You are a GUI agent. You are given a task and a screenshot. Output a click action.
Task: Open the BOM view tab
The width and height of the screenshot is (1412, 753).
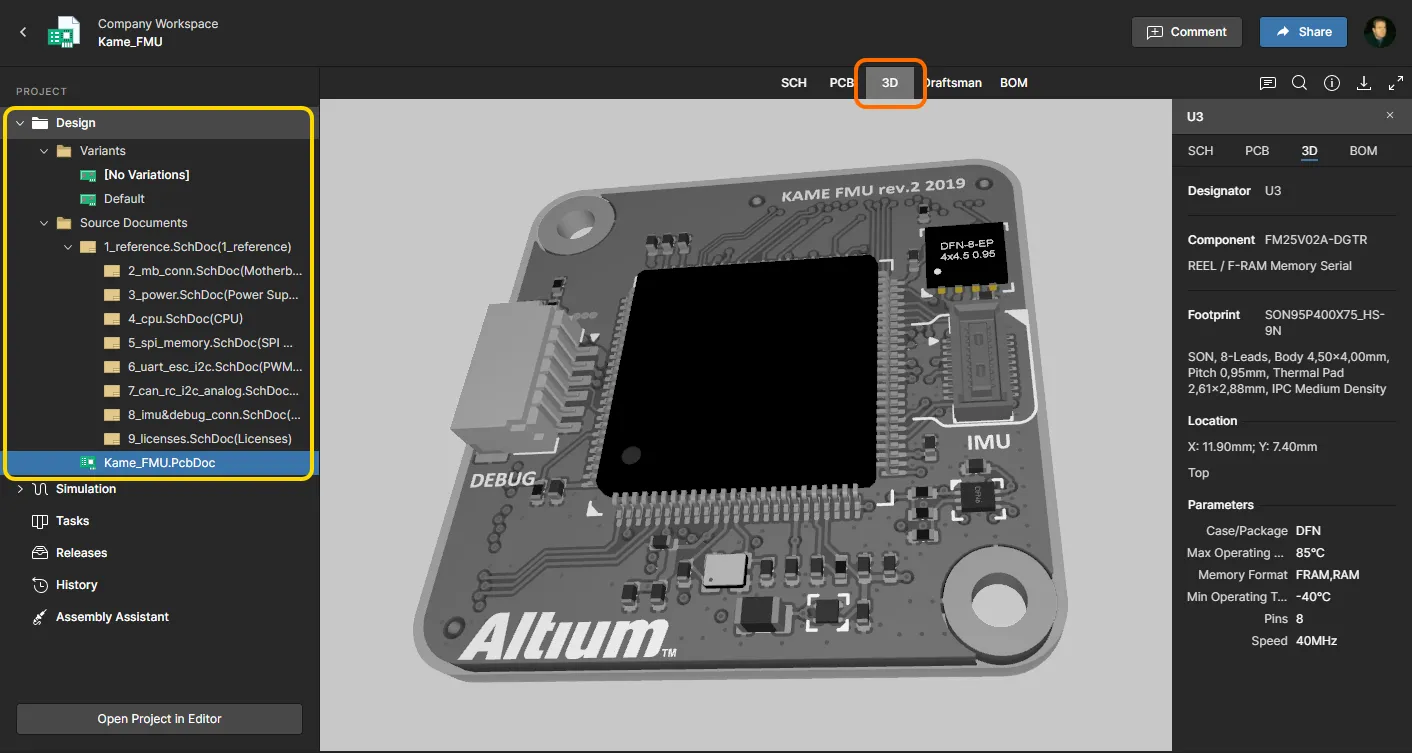[1014, 83]
